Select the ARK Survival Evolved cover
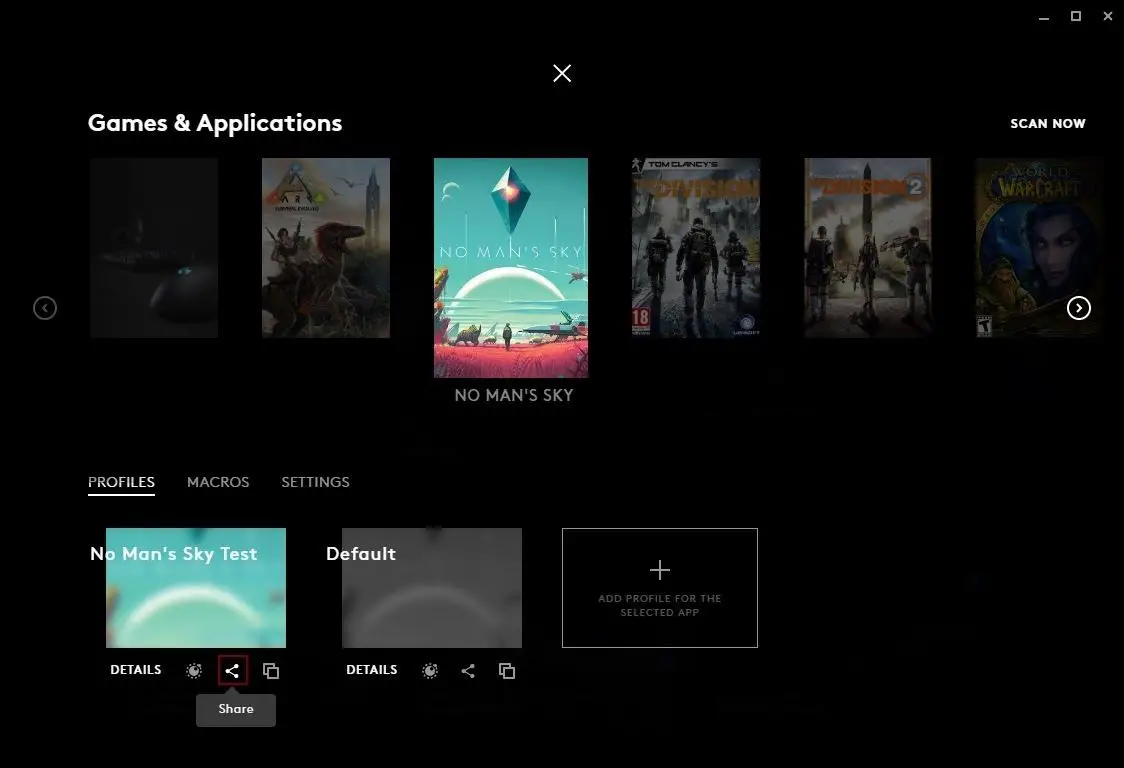The width and height of the screenshot is (1124, 768). click(x=326, y=248)
